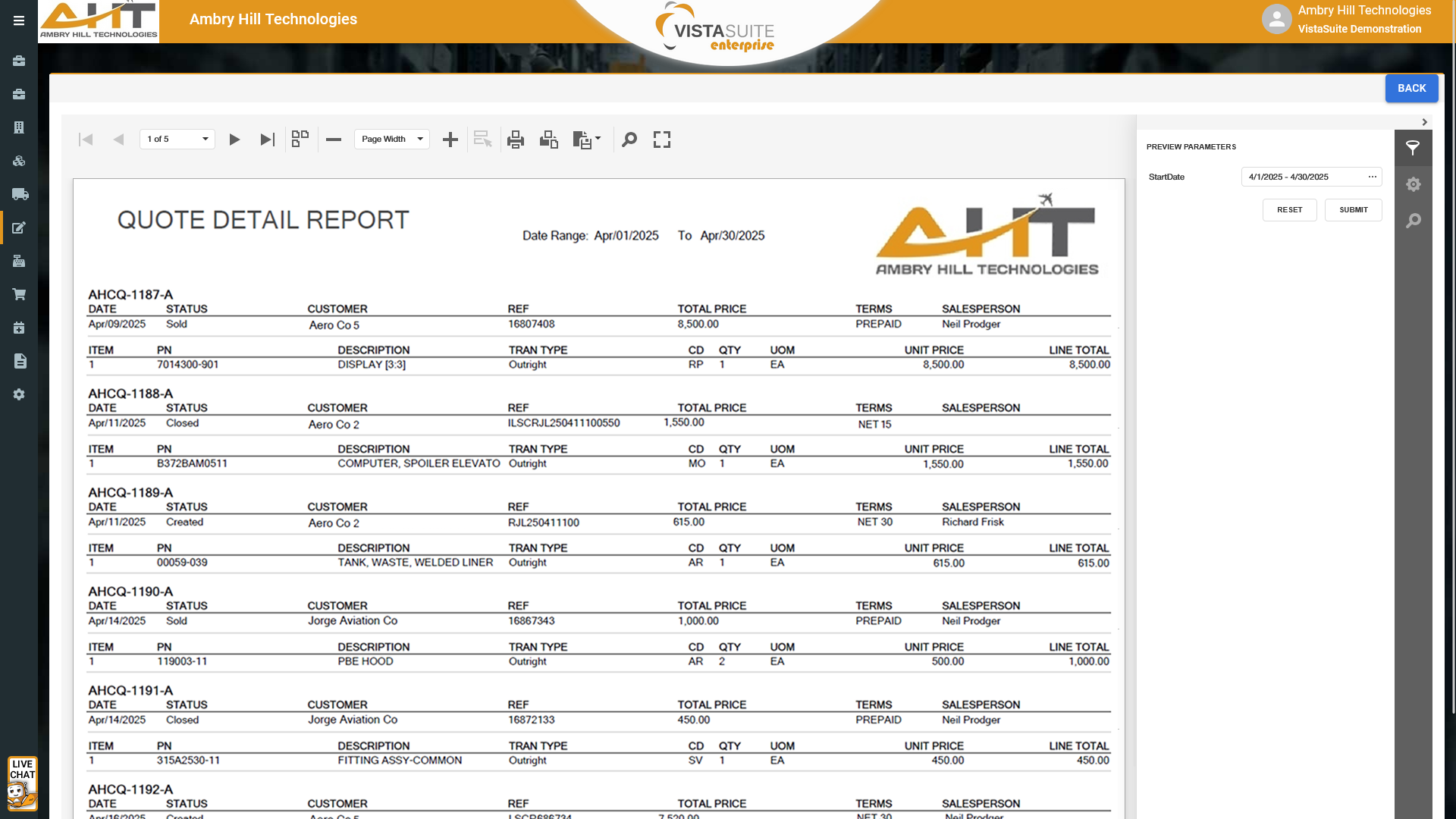Click the RESET button
Screen dimensions: 1456x819
click(x=1289, y=210)
